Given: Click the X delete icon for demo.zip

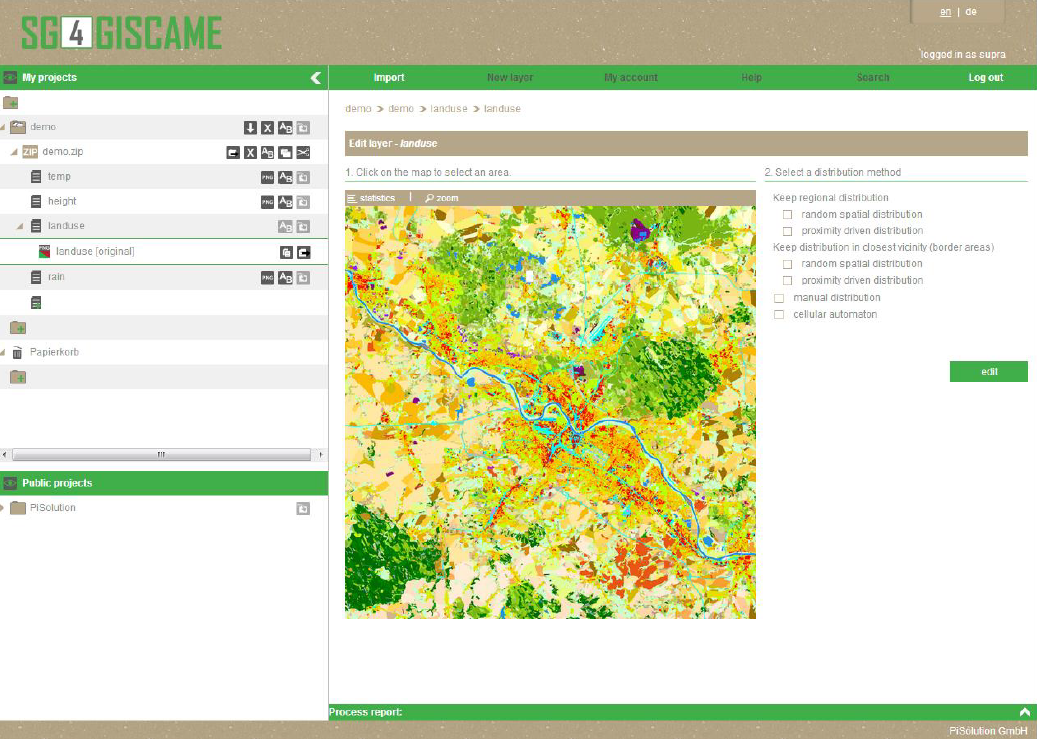Looking at the screenshot, I should 250,153.
